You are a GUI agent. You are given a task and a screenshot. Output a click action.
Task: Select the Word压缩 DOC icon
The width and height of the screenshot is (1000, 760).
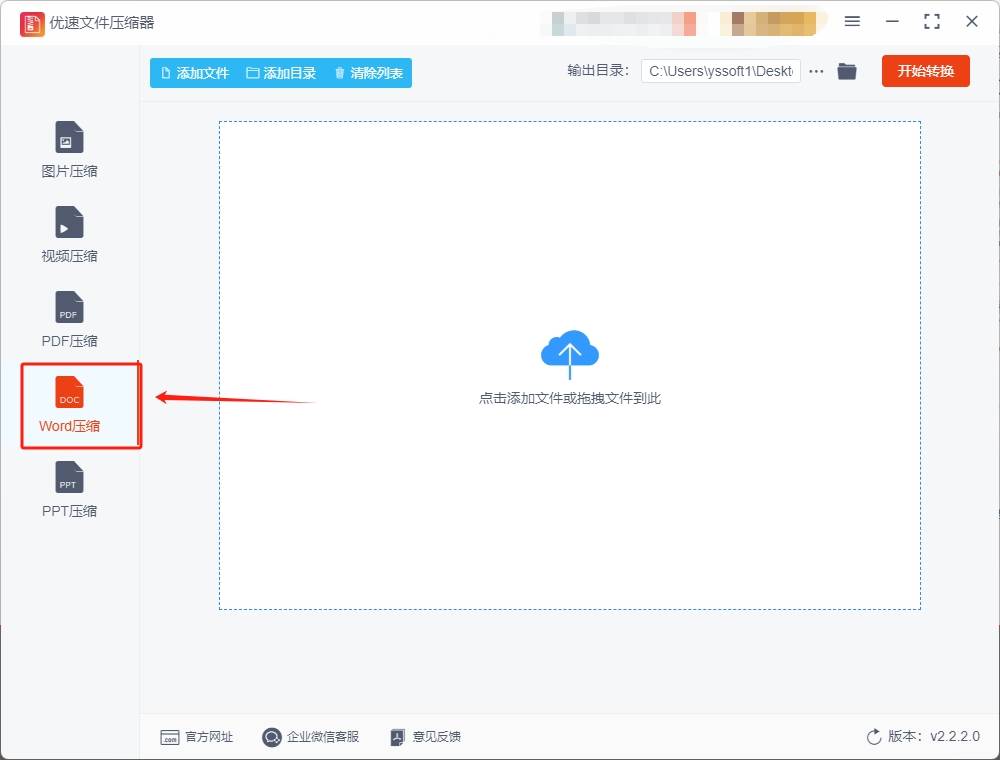(69, 391)
